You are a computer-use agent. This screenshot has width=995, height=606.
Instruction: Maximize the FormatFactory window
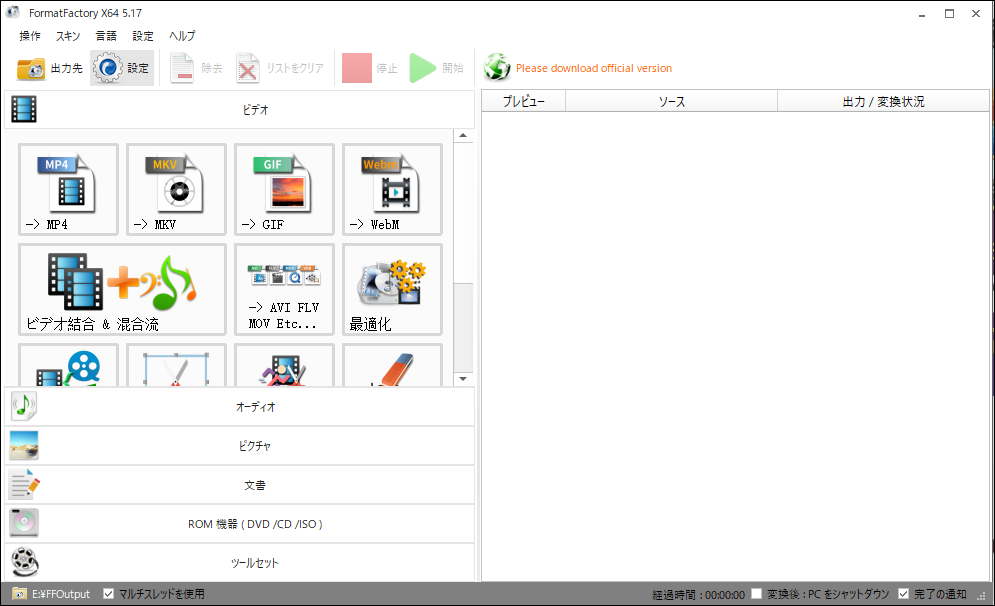click(949, 13)
